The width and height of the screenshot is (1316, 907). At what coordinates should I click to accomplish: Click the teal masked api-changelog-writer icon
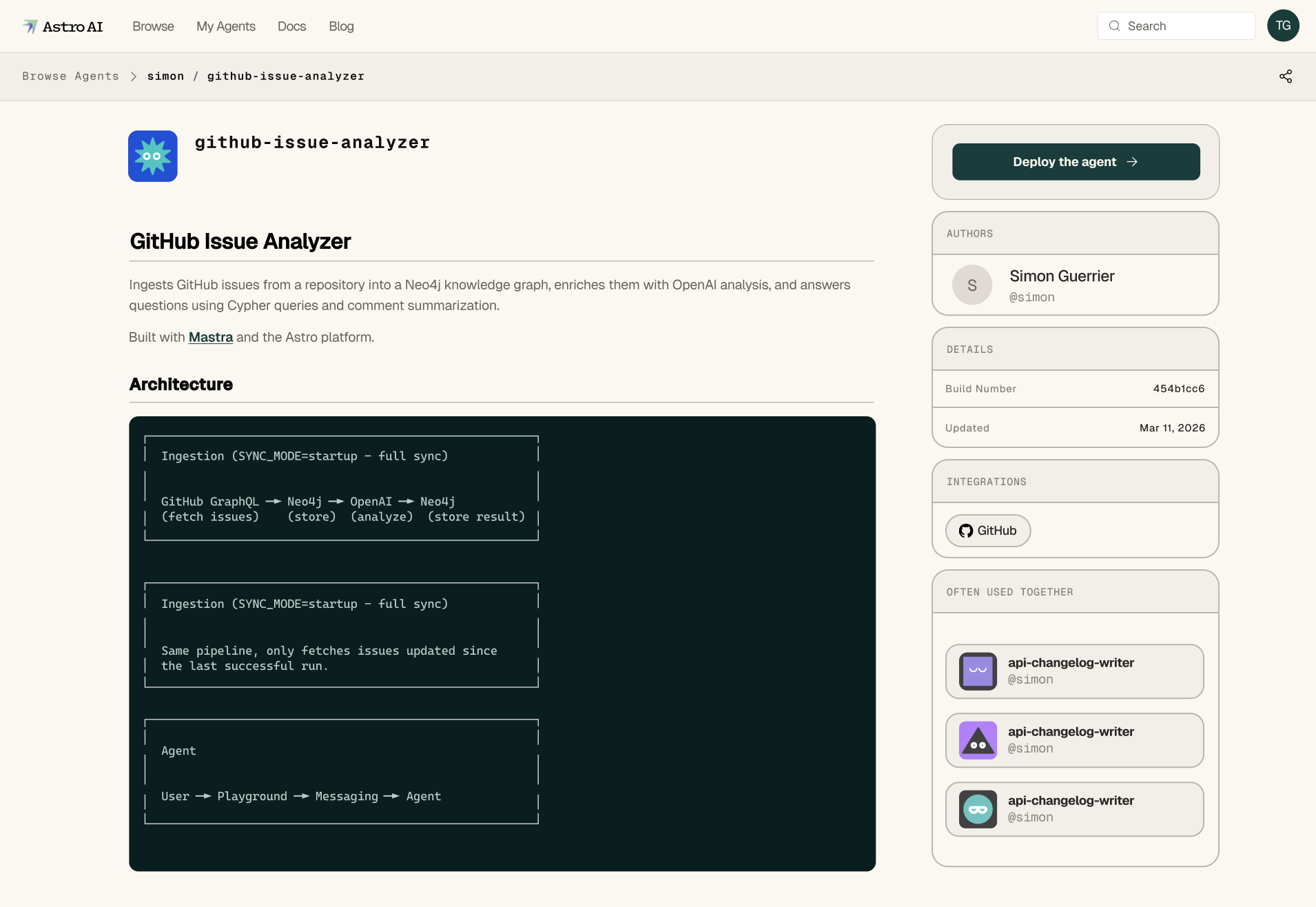coord(978,809)
